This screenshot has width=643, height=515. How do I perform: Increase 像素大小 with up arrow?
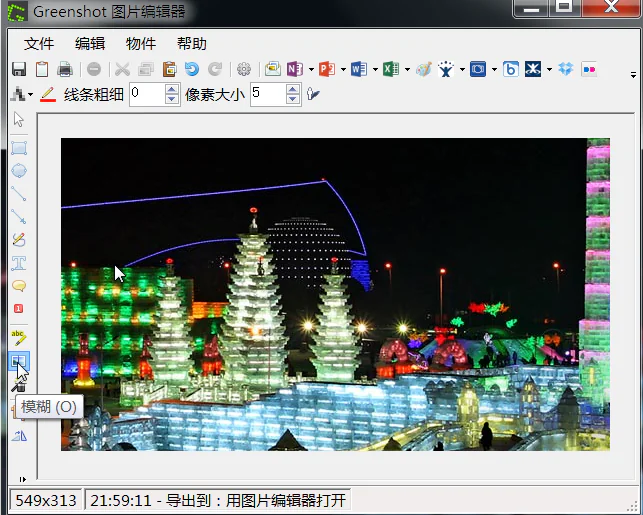tap(293, 89)
